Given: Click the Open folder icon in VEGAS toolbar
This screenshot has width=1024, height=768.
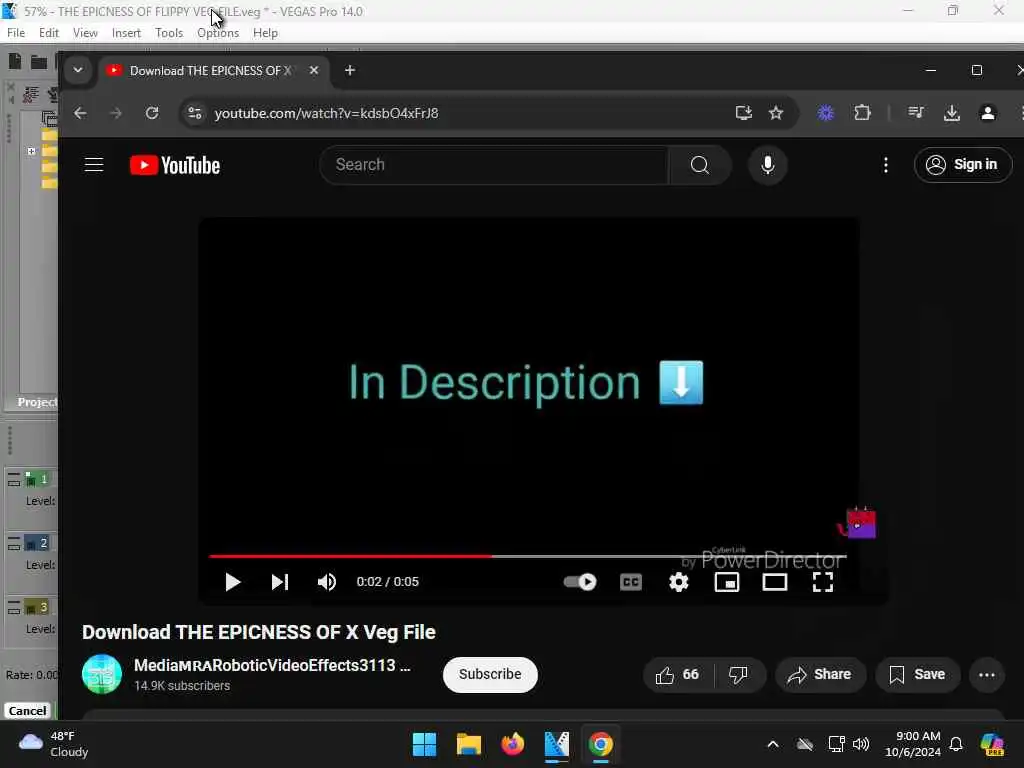Looking at the screenshot, I should pos(39,62).
